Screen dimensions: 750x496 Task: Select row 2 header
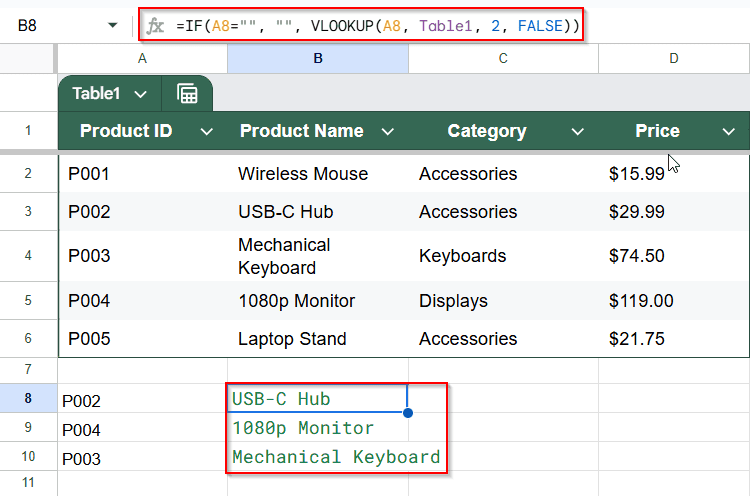click(28, 173)
